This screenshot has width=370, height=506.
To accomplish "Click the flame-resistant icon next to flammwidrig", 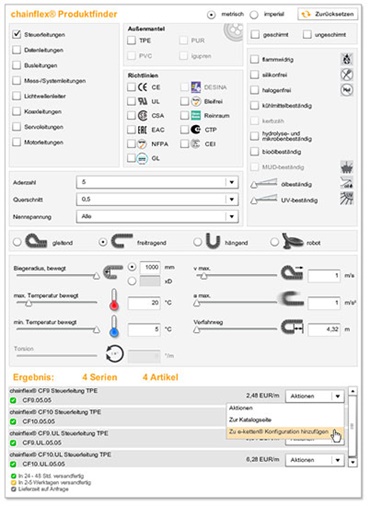I will tap(347, 59).
